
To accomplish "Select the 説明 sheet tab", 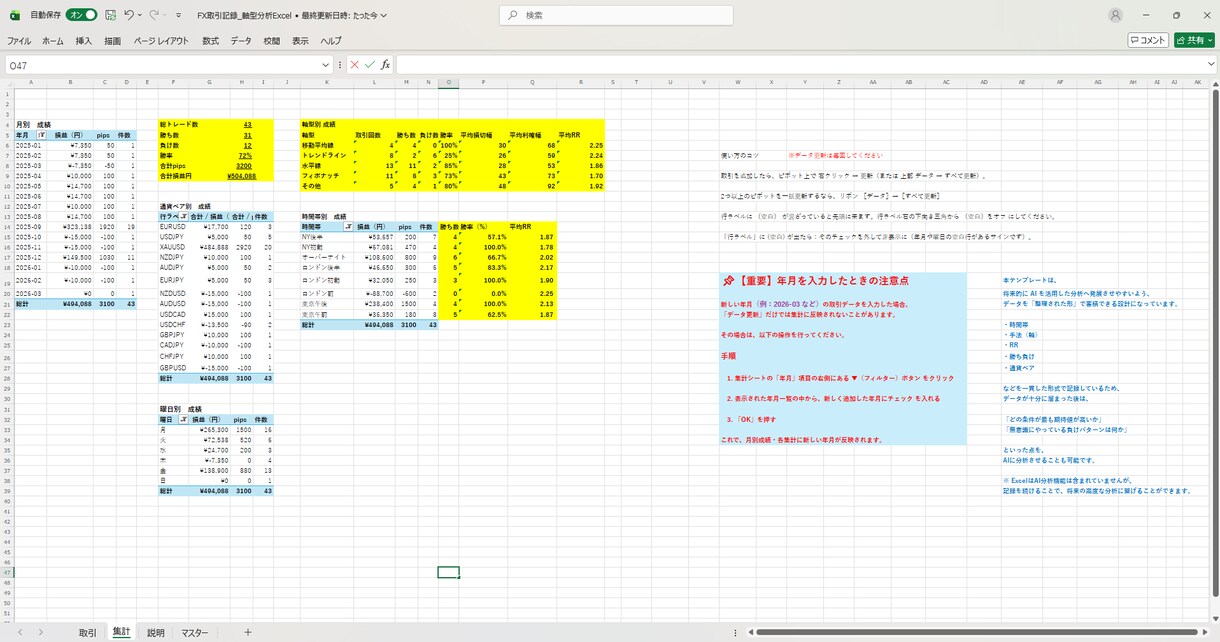I will (x=156, y=632).
